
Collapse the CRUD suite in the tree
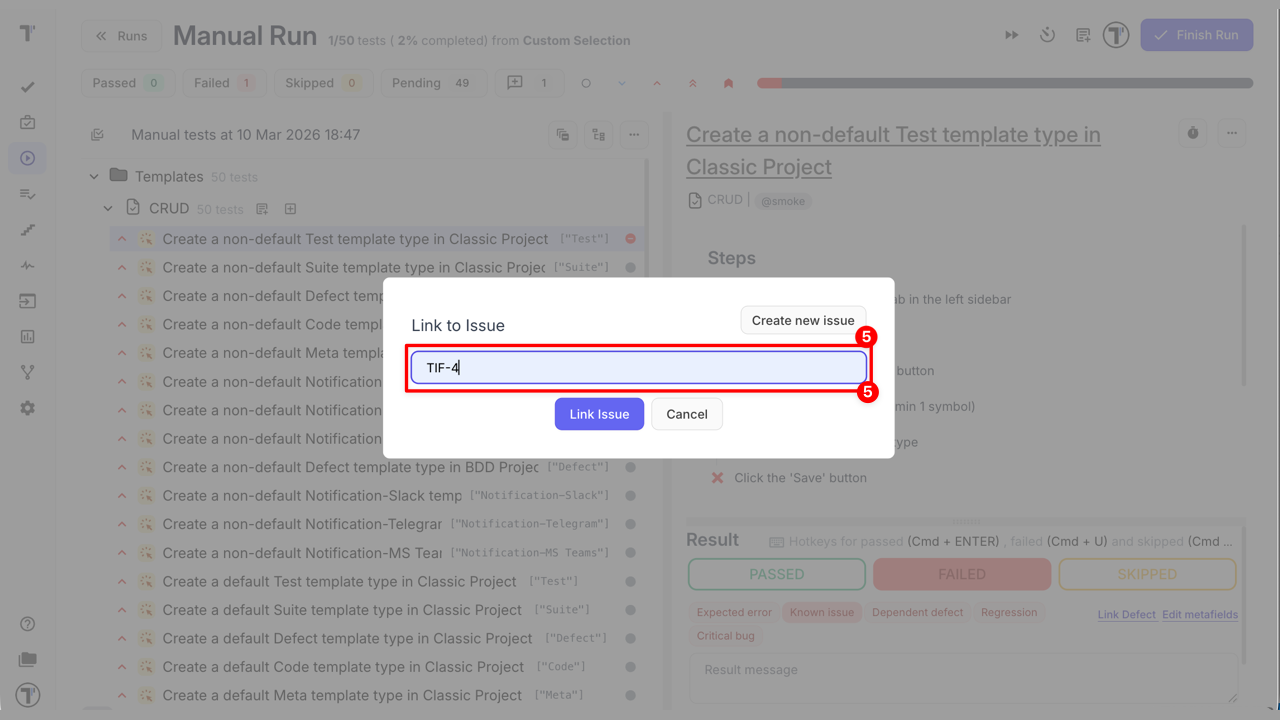[x=107, y=208]
